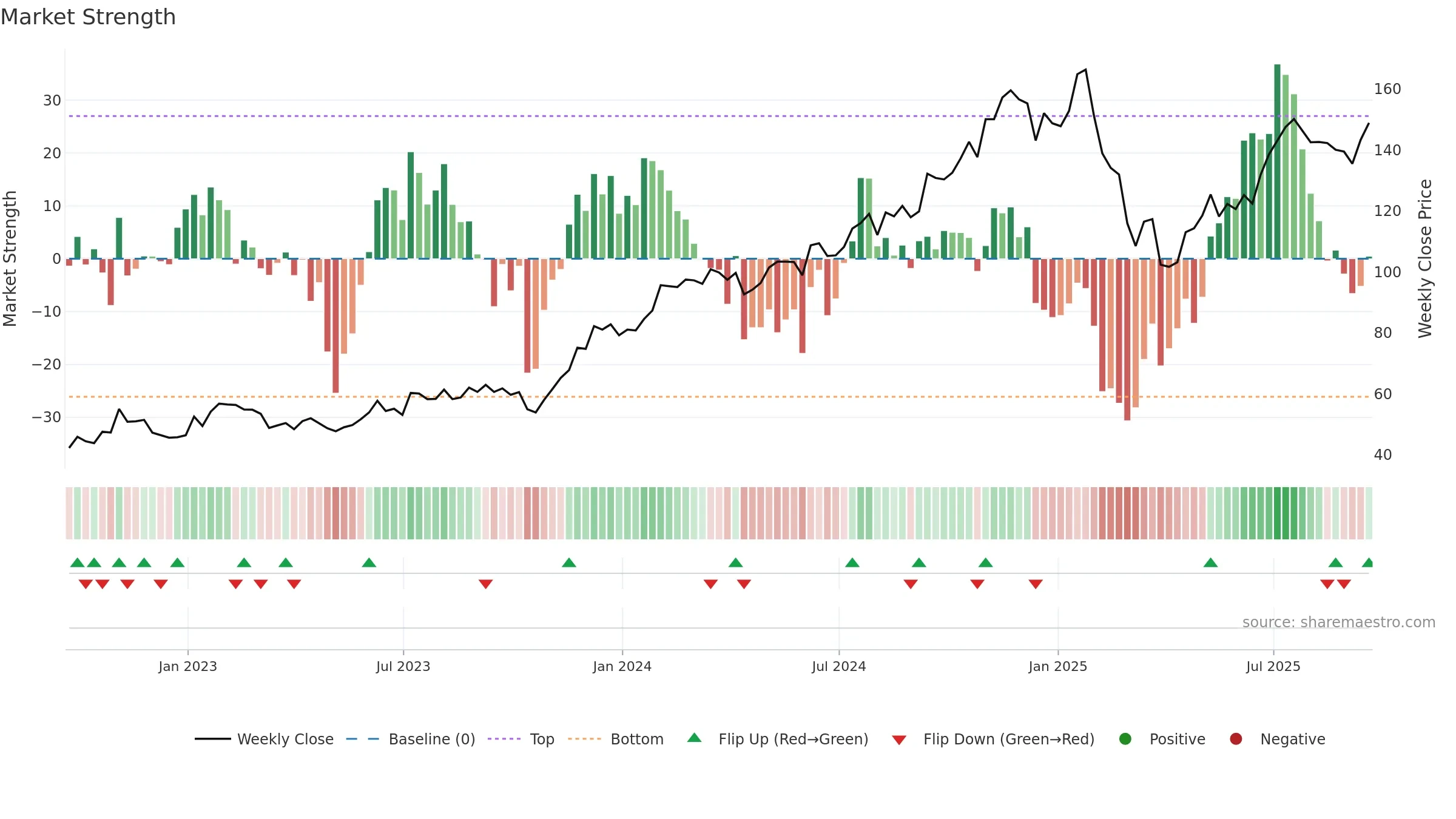Click the first Flip Up marker on the timeline
Image resolution: width=1456 pixels, height=819 pixels.
pyautogui.click(x=78, y=562)
